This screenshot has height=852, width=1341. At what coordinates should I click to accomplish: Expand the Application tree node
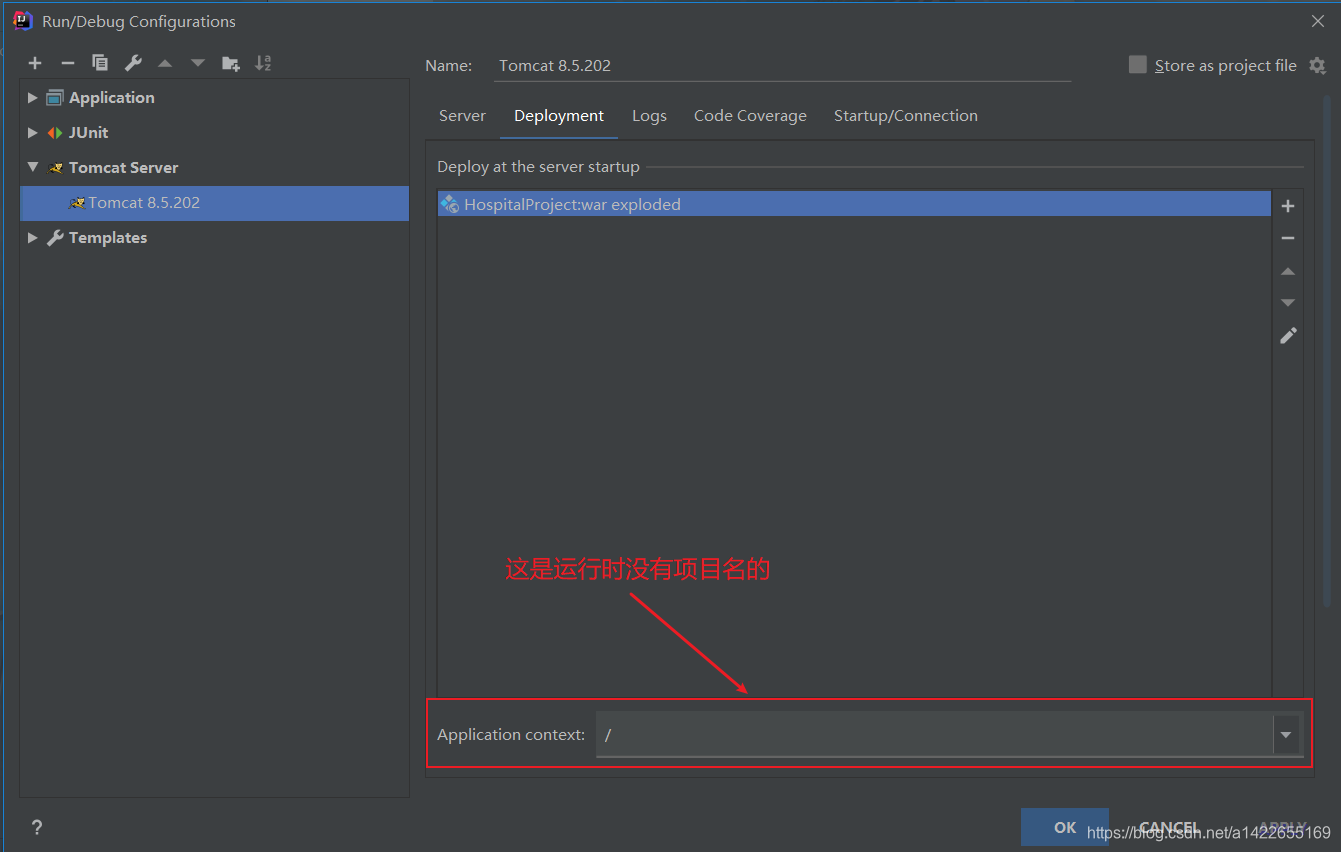click(33, 98)
